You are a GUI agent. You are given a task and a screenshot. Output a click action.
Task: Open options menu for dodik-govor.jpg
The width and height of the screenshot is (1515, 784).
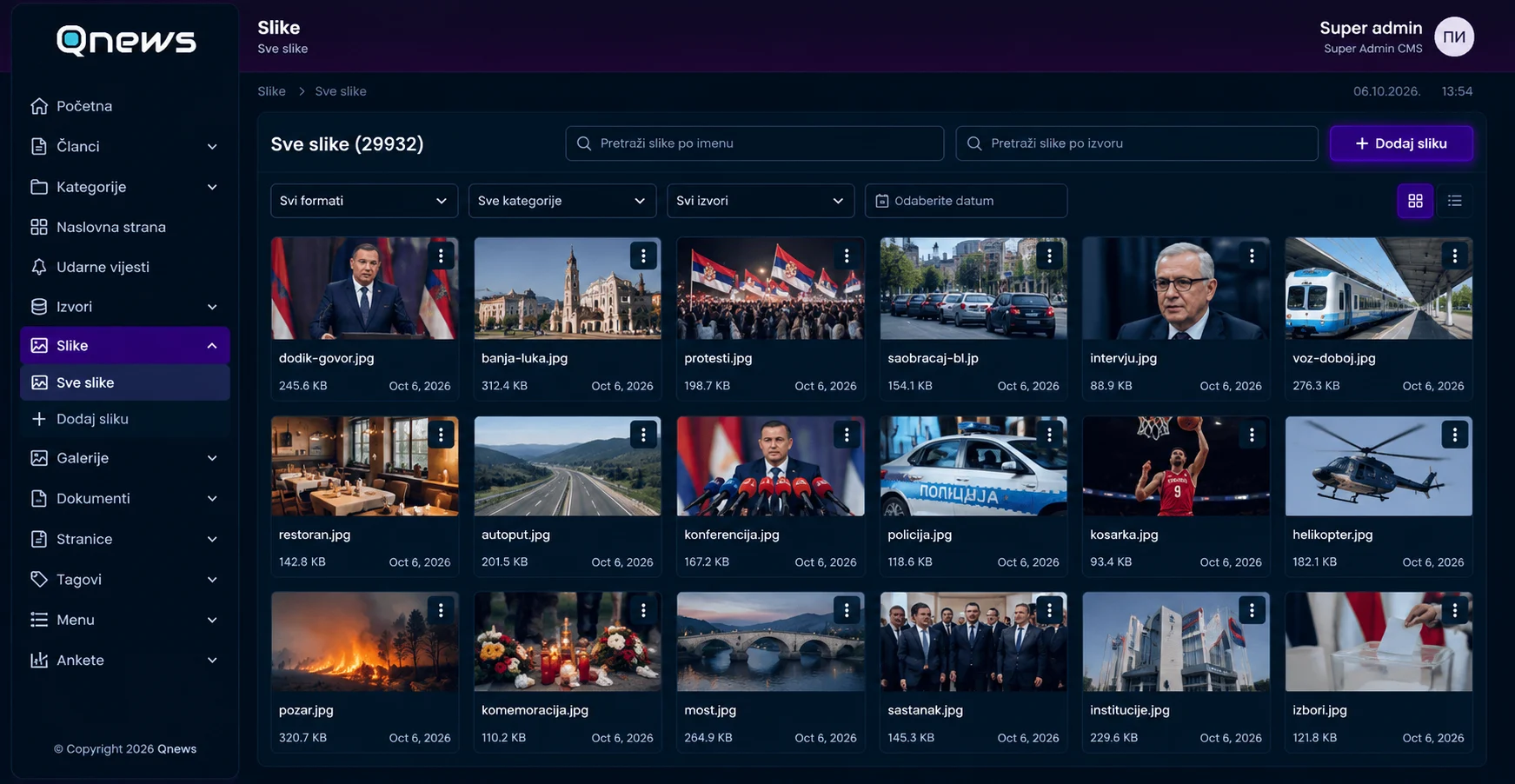click(441, 256)
